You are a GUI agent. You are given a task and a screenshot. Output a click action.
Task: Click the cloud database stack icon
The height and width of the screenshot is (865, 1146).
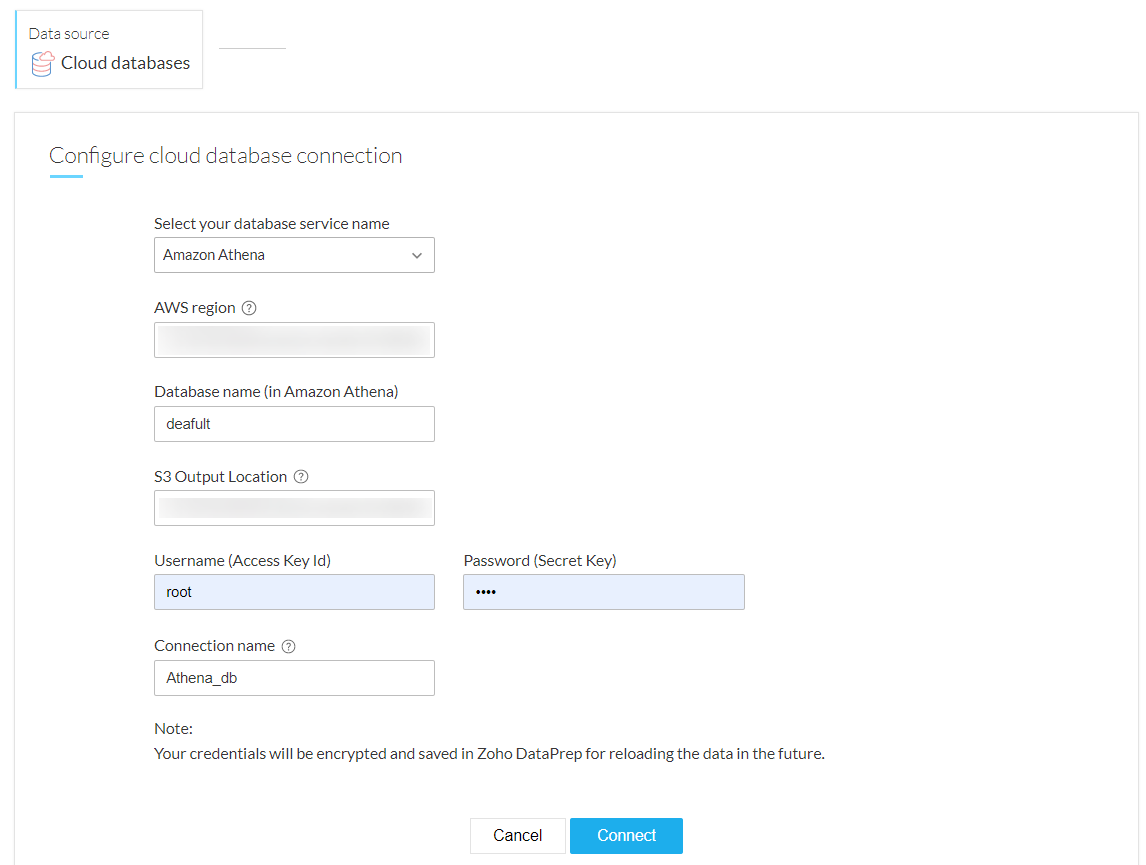[42, 64]
